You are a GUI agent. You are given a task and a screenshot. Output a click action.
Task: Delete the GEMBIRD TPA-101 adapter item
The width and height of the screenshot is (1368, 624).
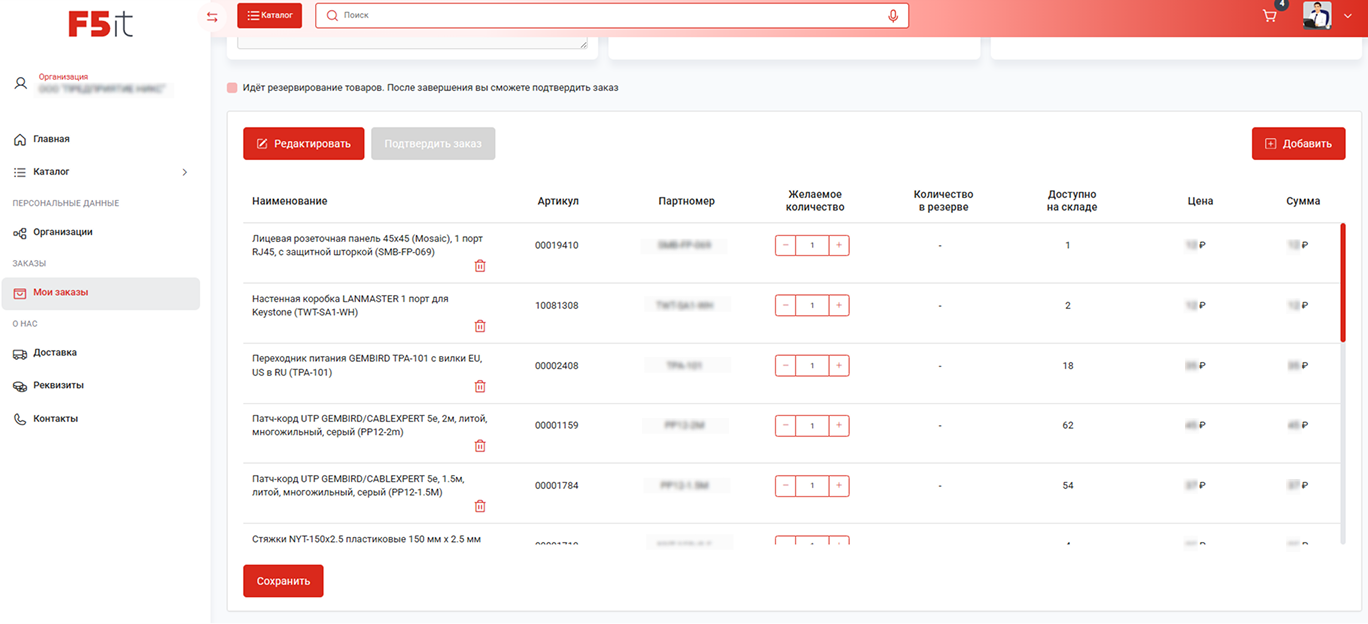(x=480, y=386)
